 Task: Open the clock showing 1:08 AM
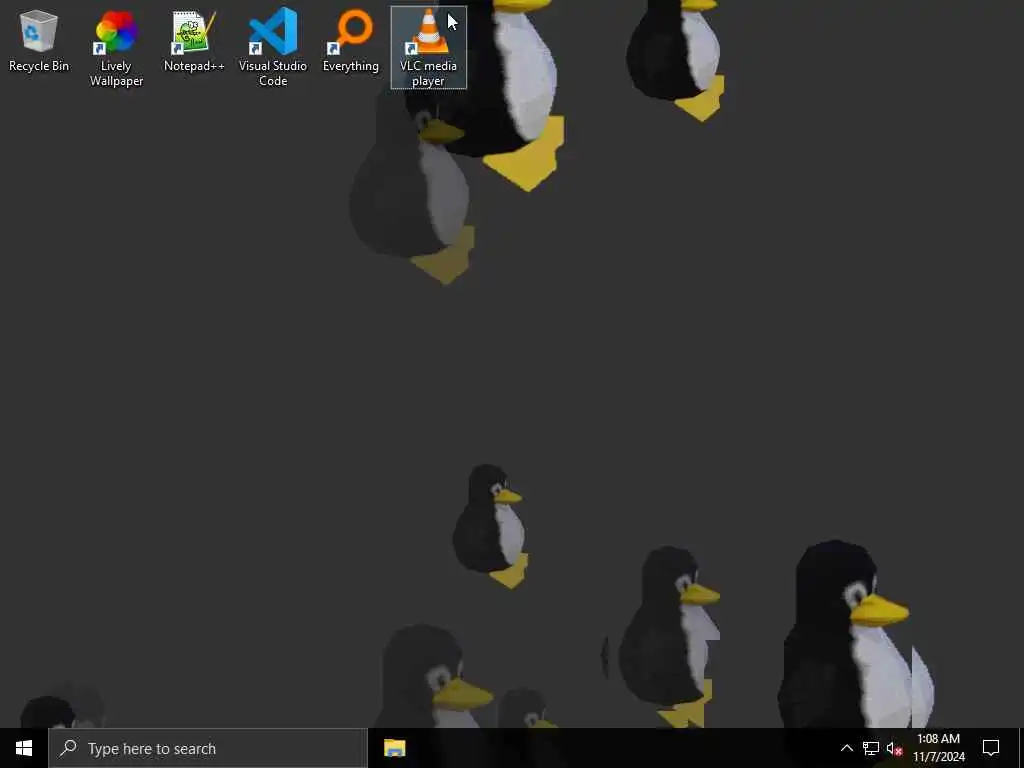pyautogui.click(x=938, y=748)
